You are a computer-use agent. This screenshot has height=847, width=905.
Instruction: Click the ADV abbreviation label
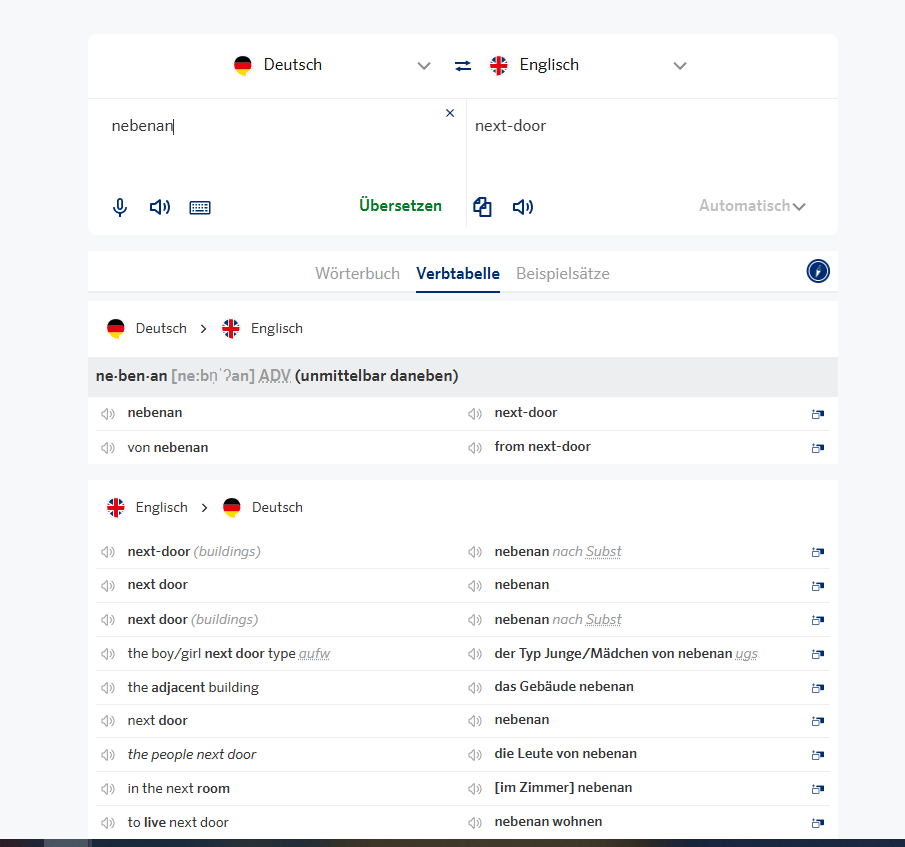(275, 376)
